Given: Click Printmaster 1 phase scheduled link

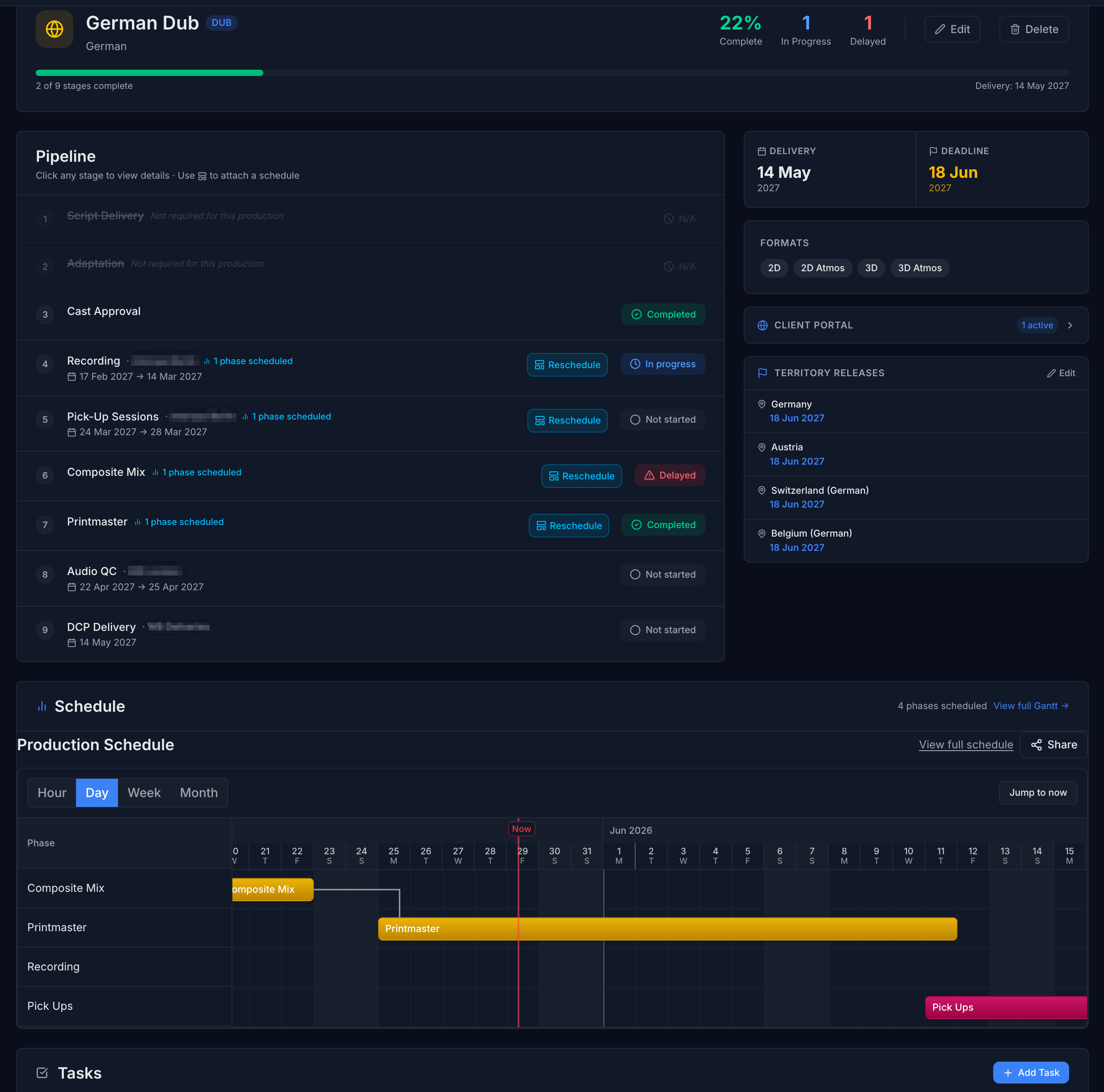Looking at the screenshot, I should [x=179, y=522].
